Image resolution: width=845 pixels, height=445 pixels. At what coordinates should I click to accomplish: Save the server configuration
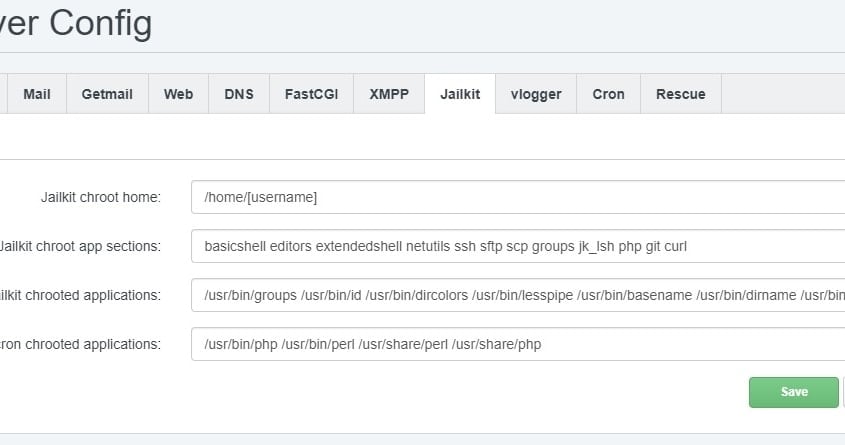pos(793,392)
